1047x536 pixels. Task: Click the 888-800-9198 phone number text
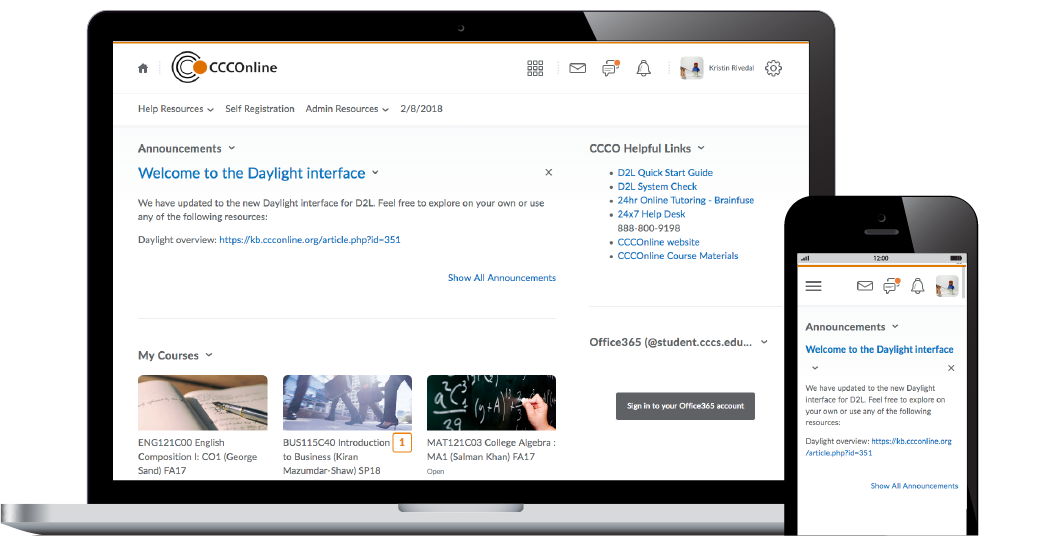point(649,228)
